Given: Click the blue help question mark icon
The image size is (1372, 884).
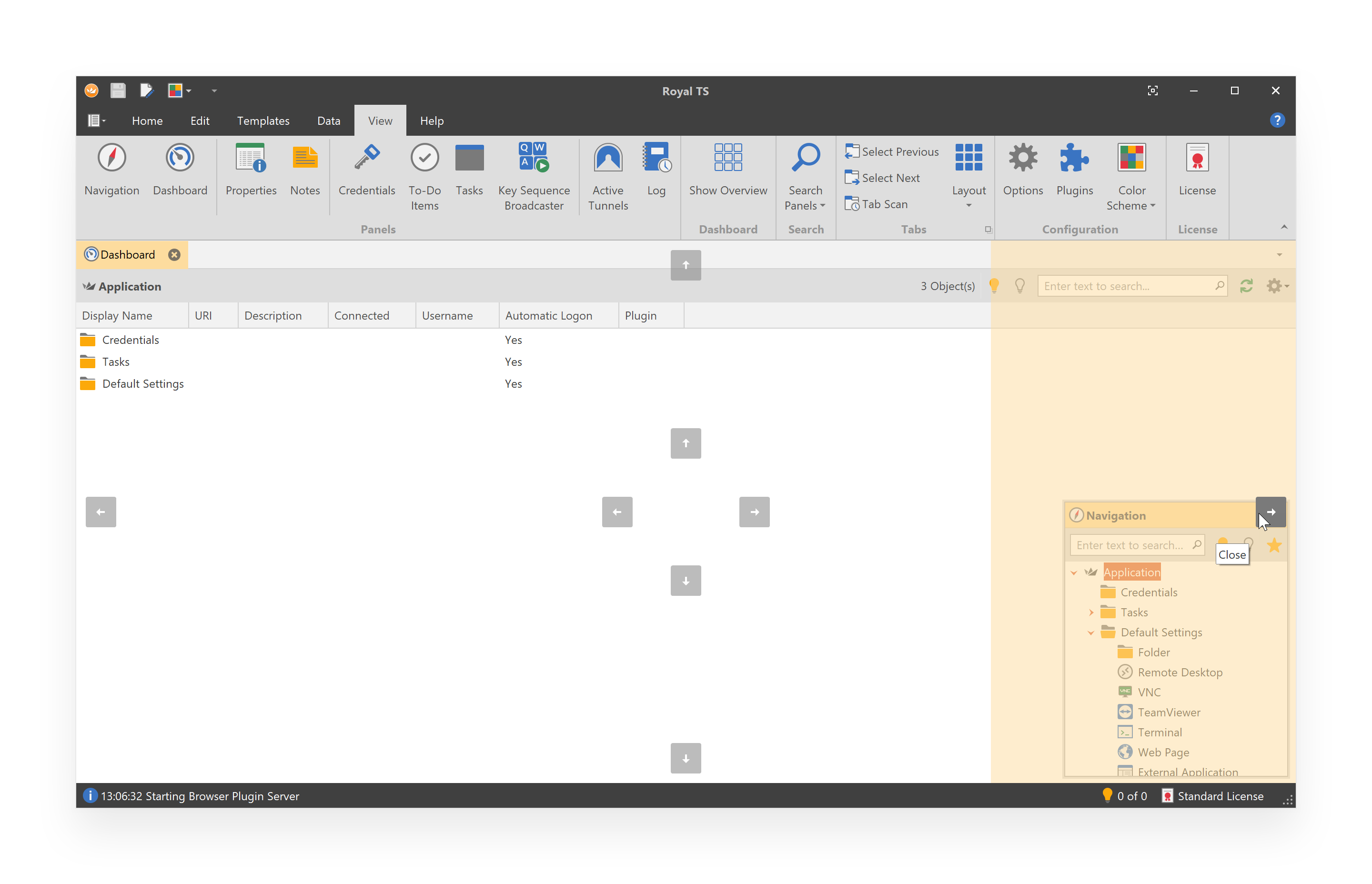Looking at the screenshot, I should (x=1277, y=121).
